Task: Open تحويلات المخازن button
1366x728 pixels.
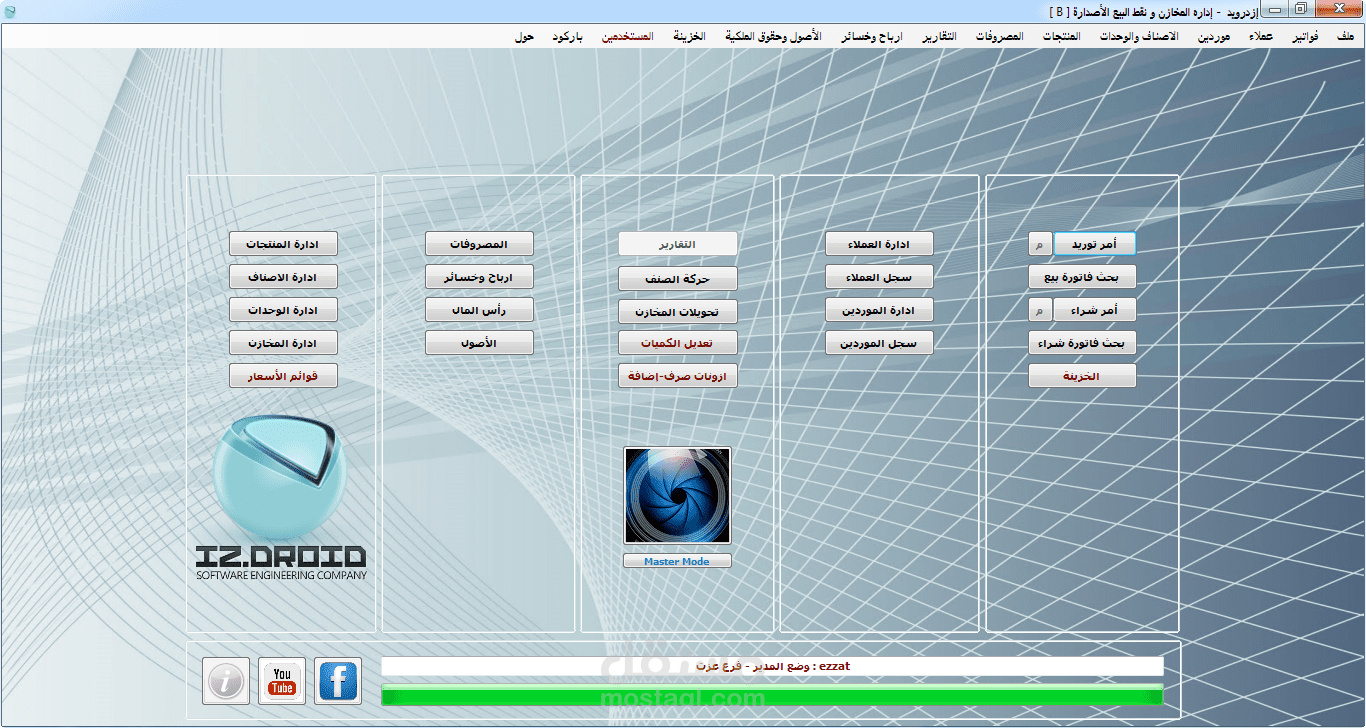Action: tap(677, 312)
